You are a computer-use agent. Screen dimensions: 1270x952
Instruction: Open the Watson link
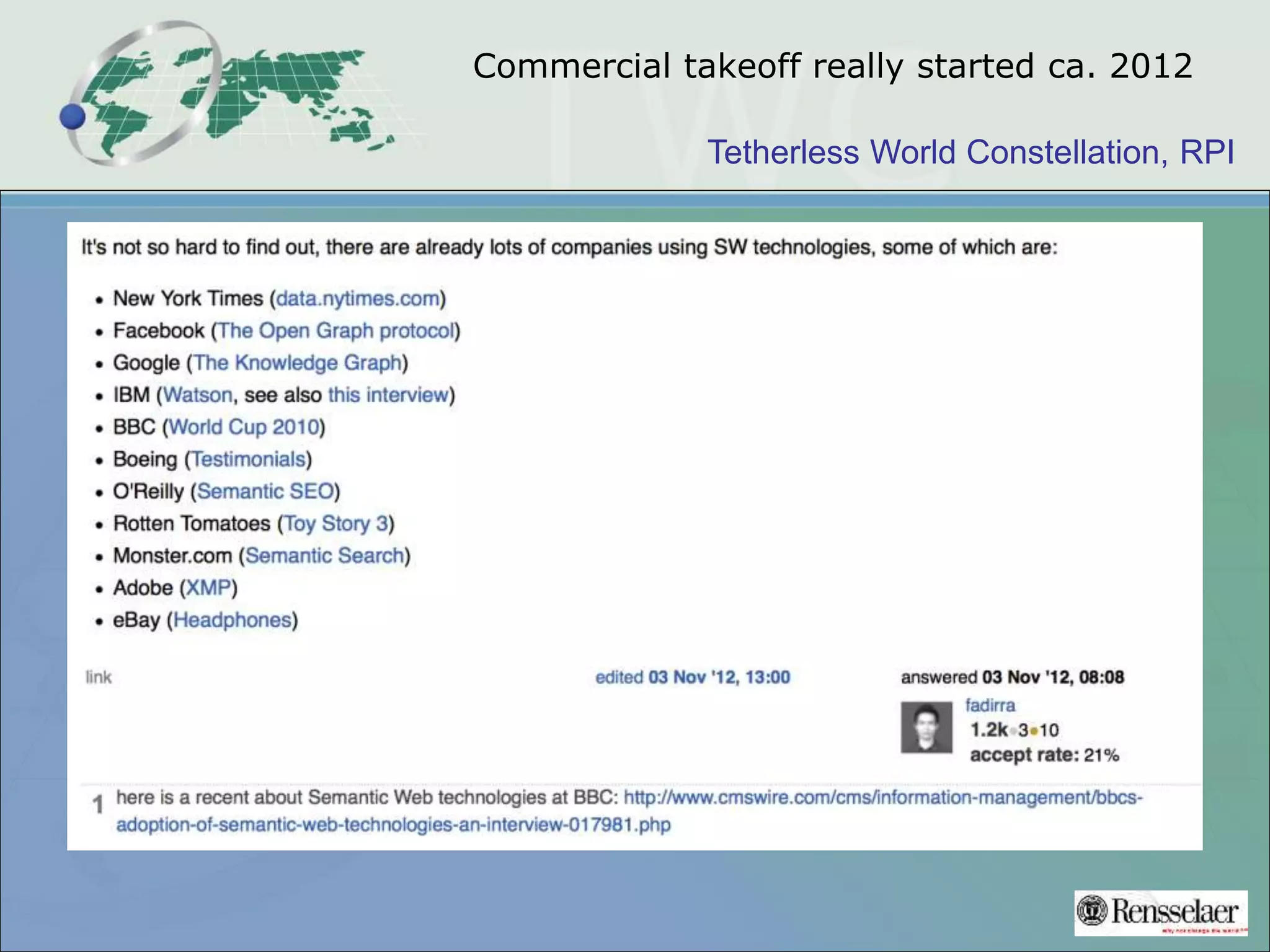(x=198, y=395)
